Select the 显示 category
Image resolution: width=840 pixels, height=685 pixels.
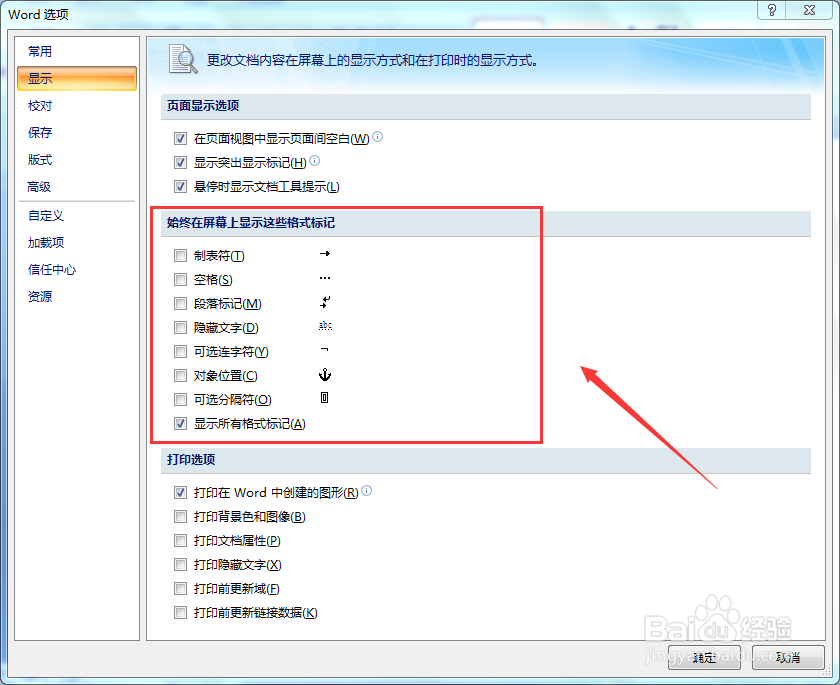point(77,78)
